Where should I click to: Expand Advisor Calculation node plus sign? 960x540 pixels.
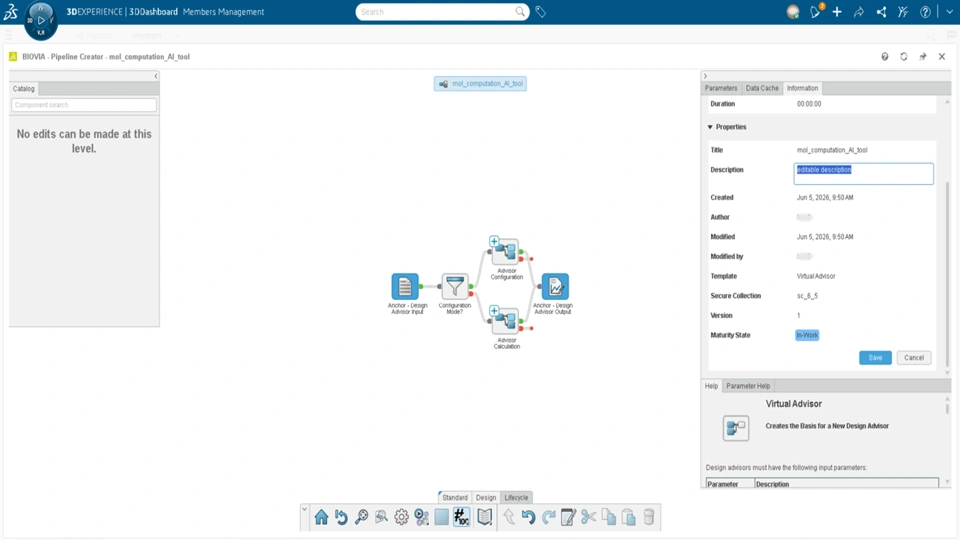(494, 311)
